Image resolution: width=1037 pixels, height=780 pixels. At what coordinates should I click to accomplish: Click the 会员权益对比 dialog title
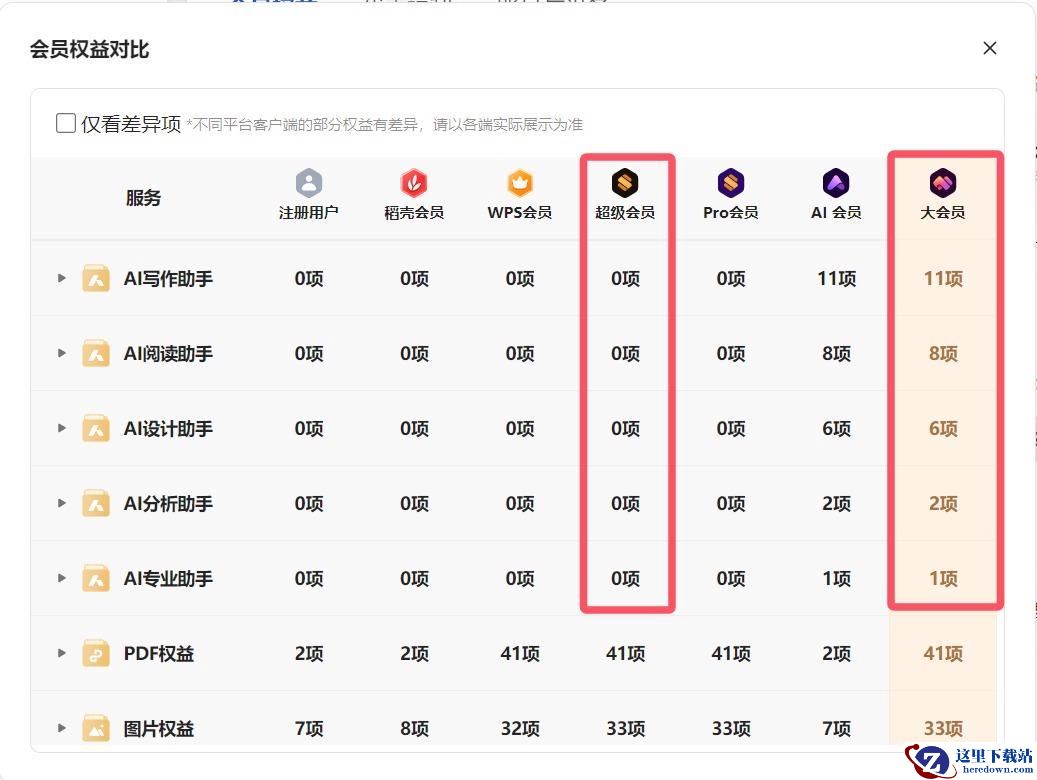[89, 49]
